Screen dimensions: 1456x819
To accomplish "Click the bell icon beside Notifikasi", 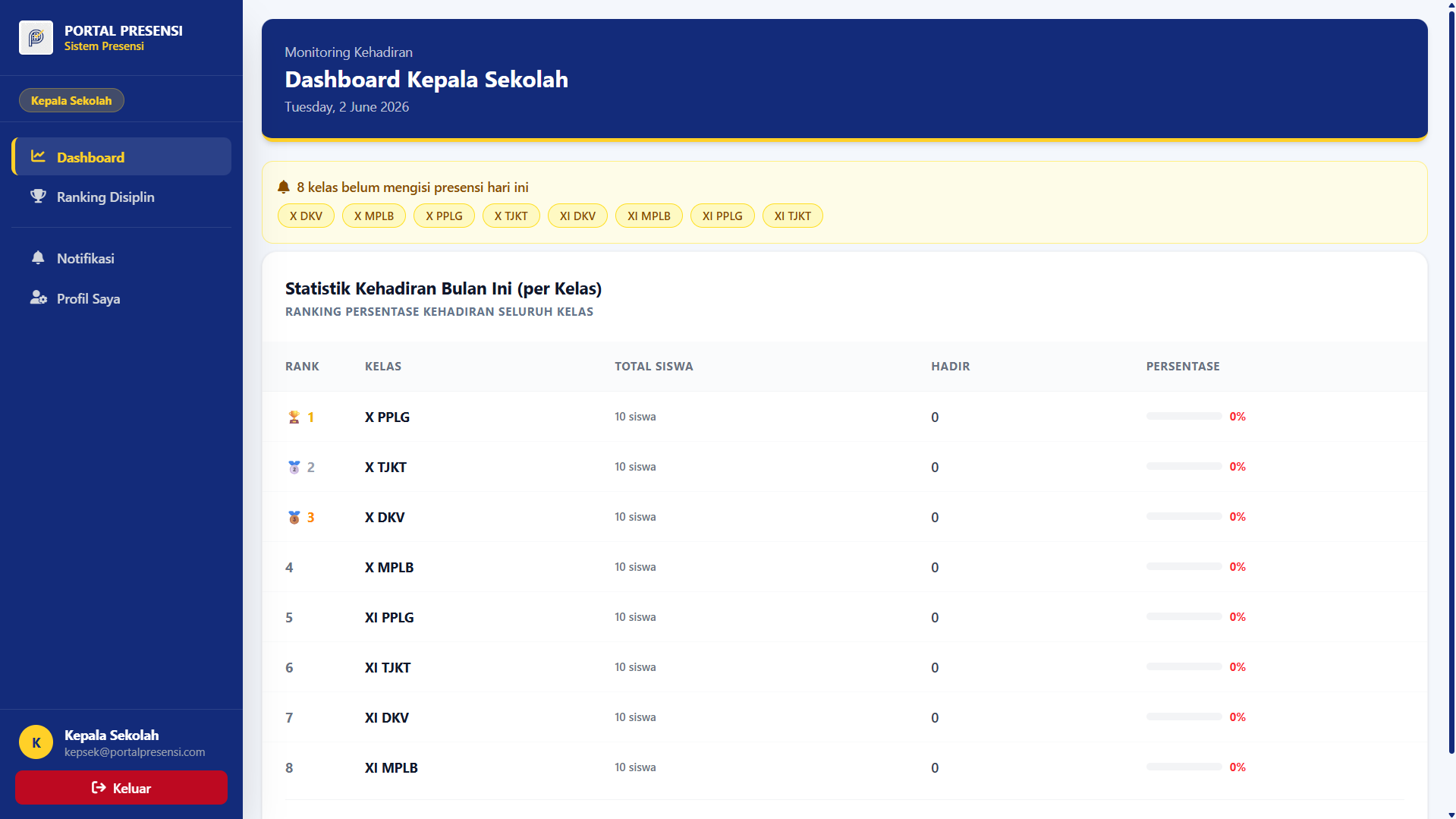I will 38,258.
